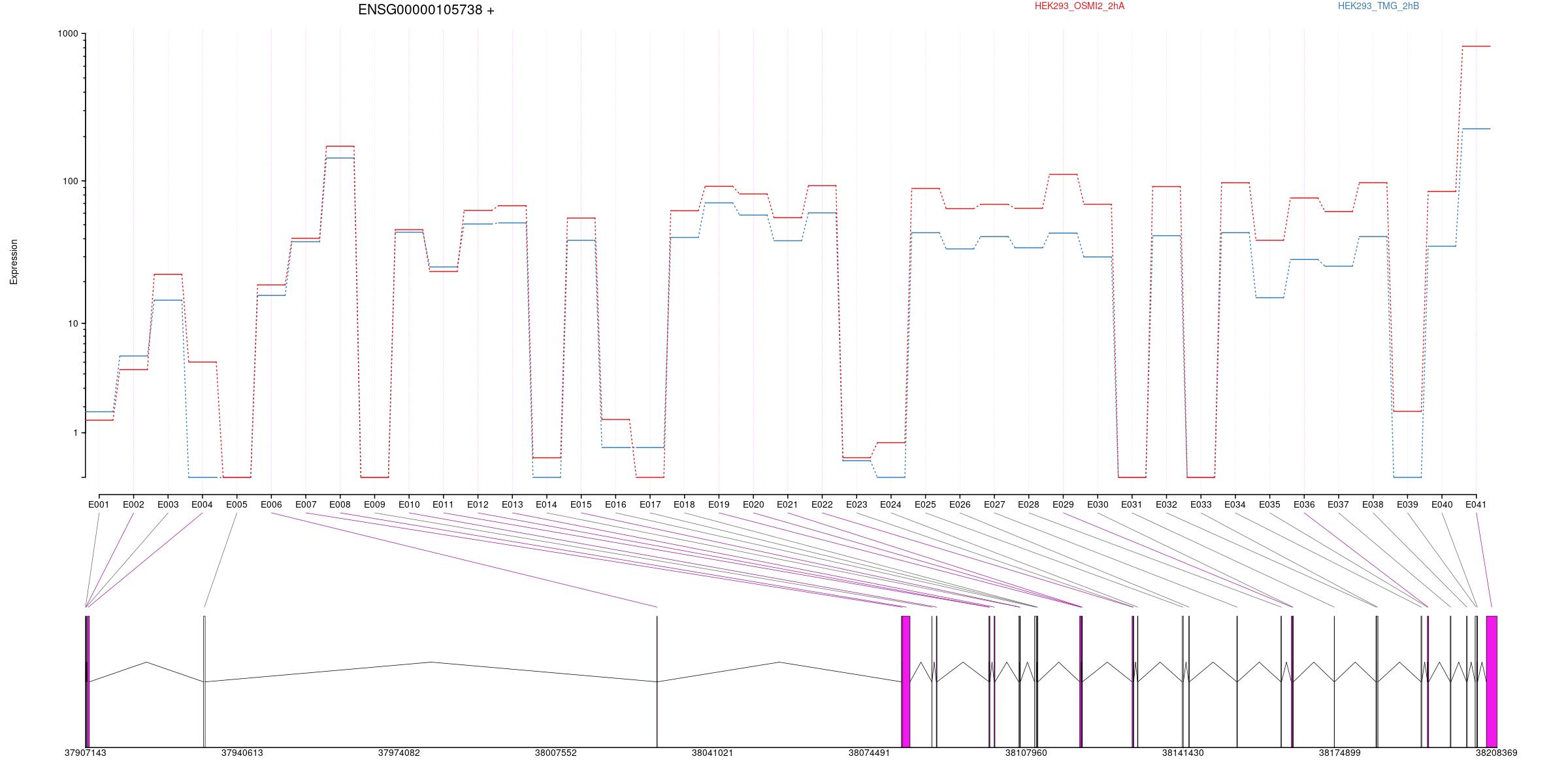Click exon label E039
Image resolution: width=1568 pixels, height=784 pixels.
tap(1407, 504)
